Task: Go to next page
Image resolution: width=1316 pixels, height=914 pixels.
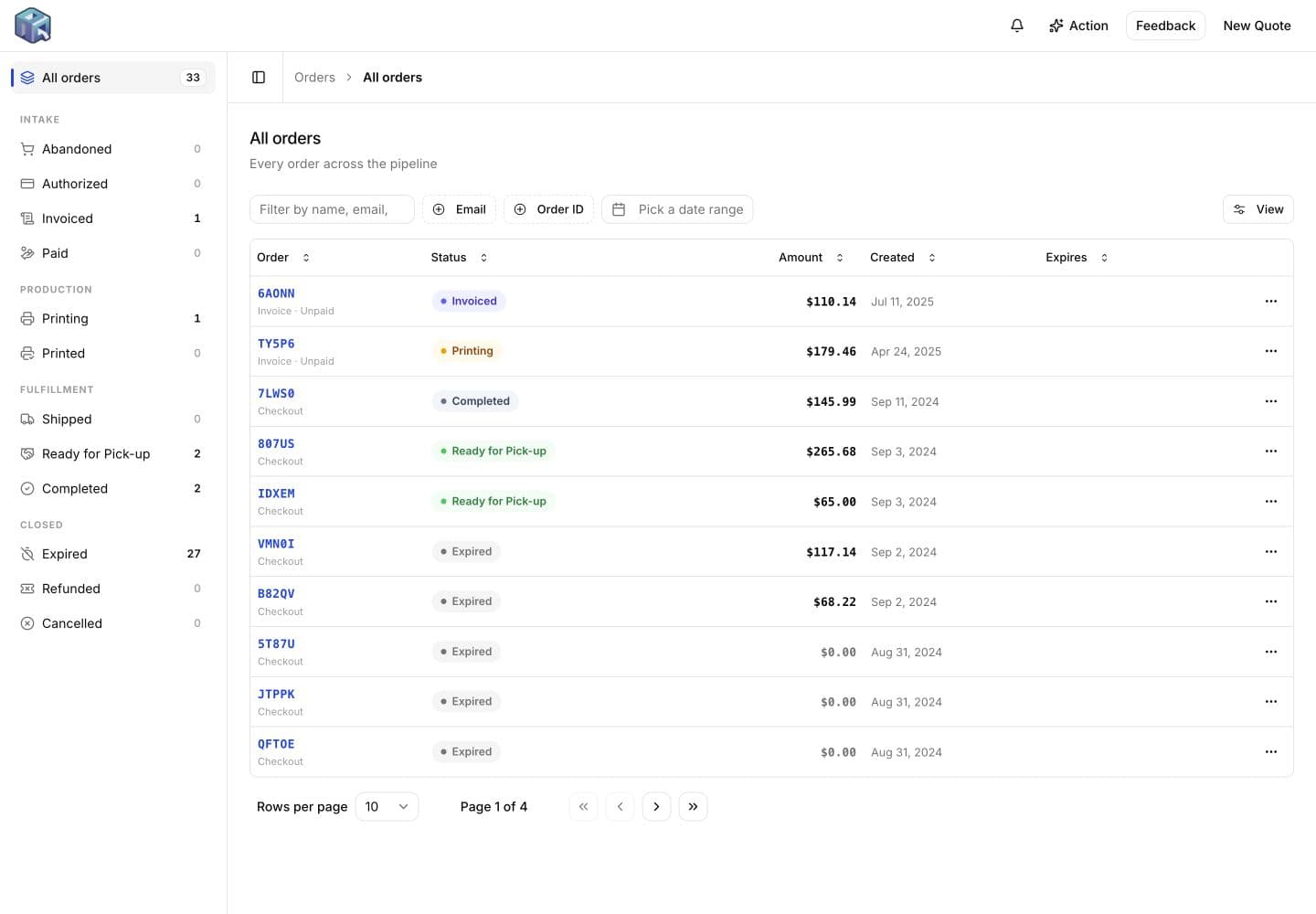Action: 656,806
